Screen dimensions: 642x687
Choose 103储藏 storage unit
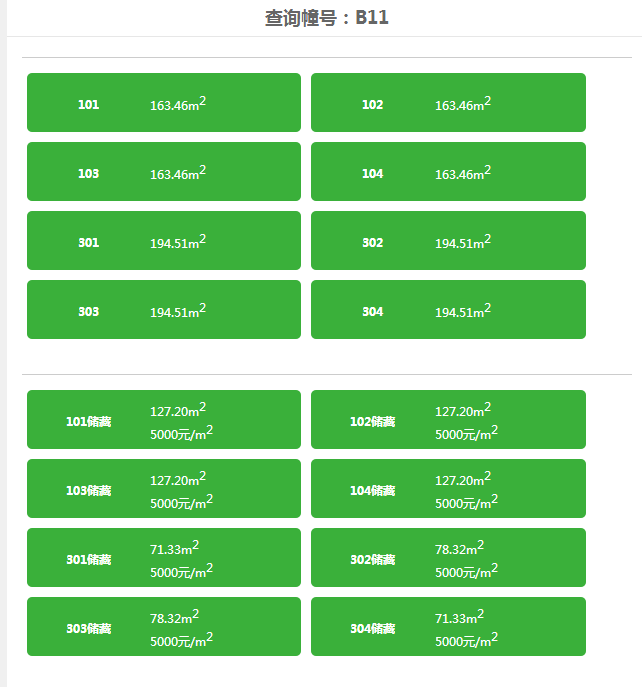click(164, 489)
